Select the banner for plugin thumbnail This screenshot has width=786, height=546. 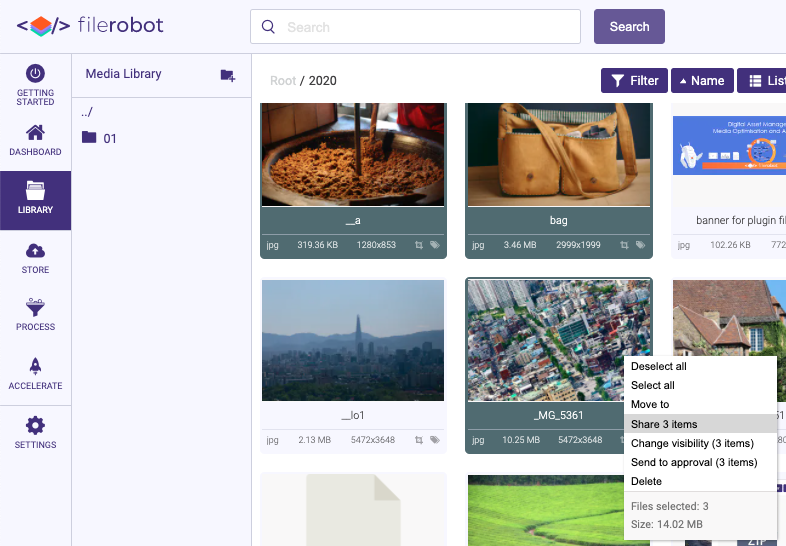point(729,145)
